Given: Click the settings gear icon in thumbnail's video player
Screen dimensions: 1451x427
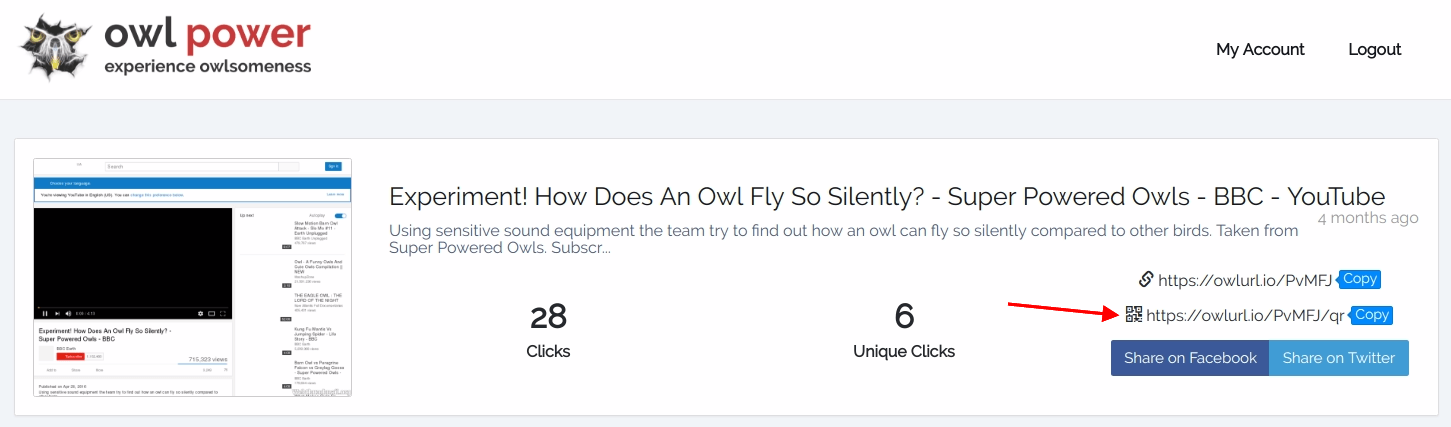Looking at the screenshot, I should coord(200,313).
